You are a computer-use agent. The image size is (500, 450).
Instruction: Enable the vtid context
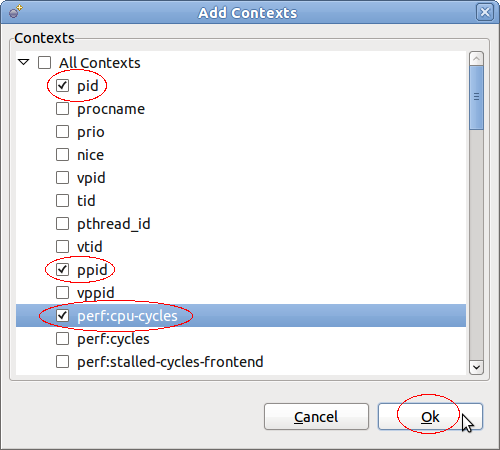click(x=62, y=247)
